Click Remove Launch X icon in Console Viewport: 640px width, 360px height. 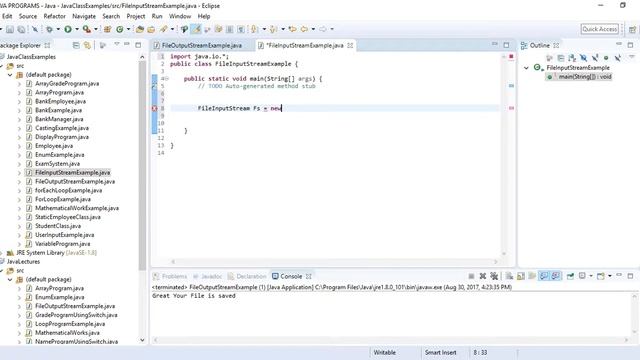482,276
